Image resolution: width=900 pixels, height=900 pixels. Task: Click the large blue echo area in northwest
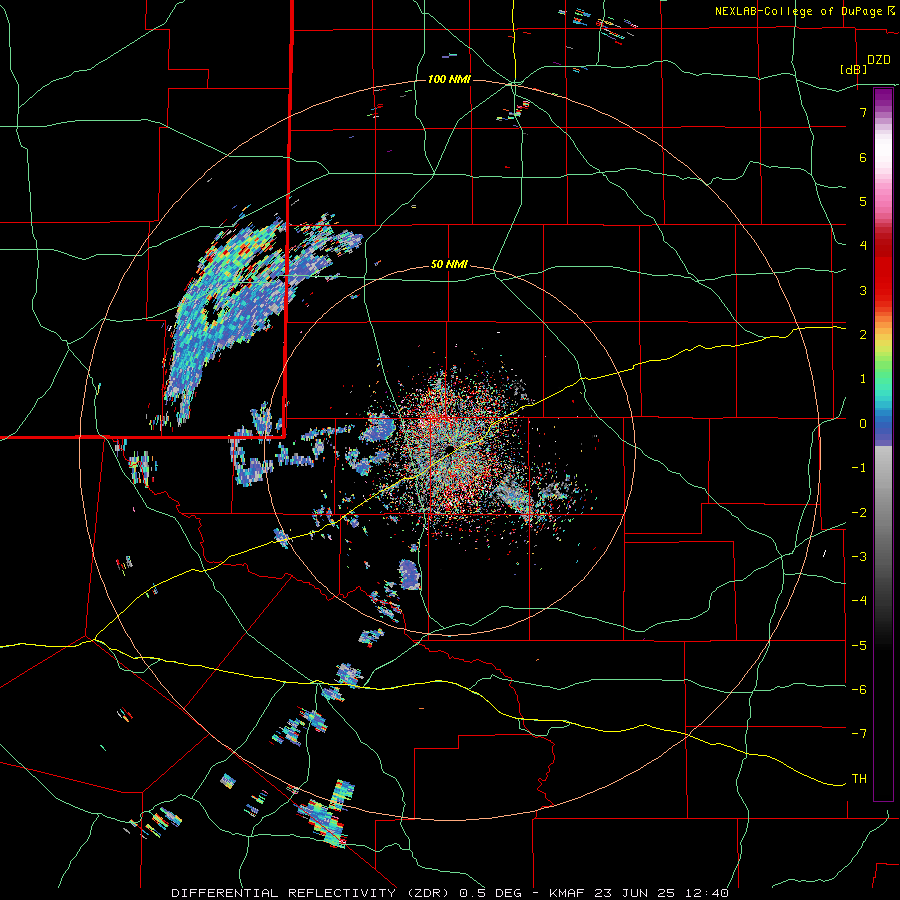click(230, 310)
